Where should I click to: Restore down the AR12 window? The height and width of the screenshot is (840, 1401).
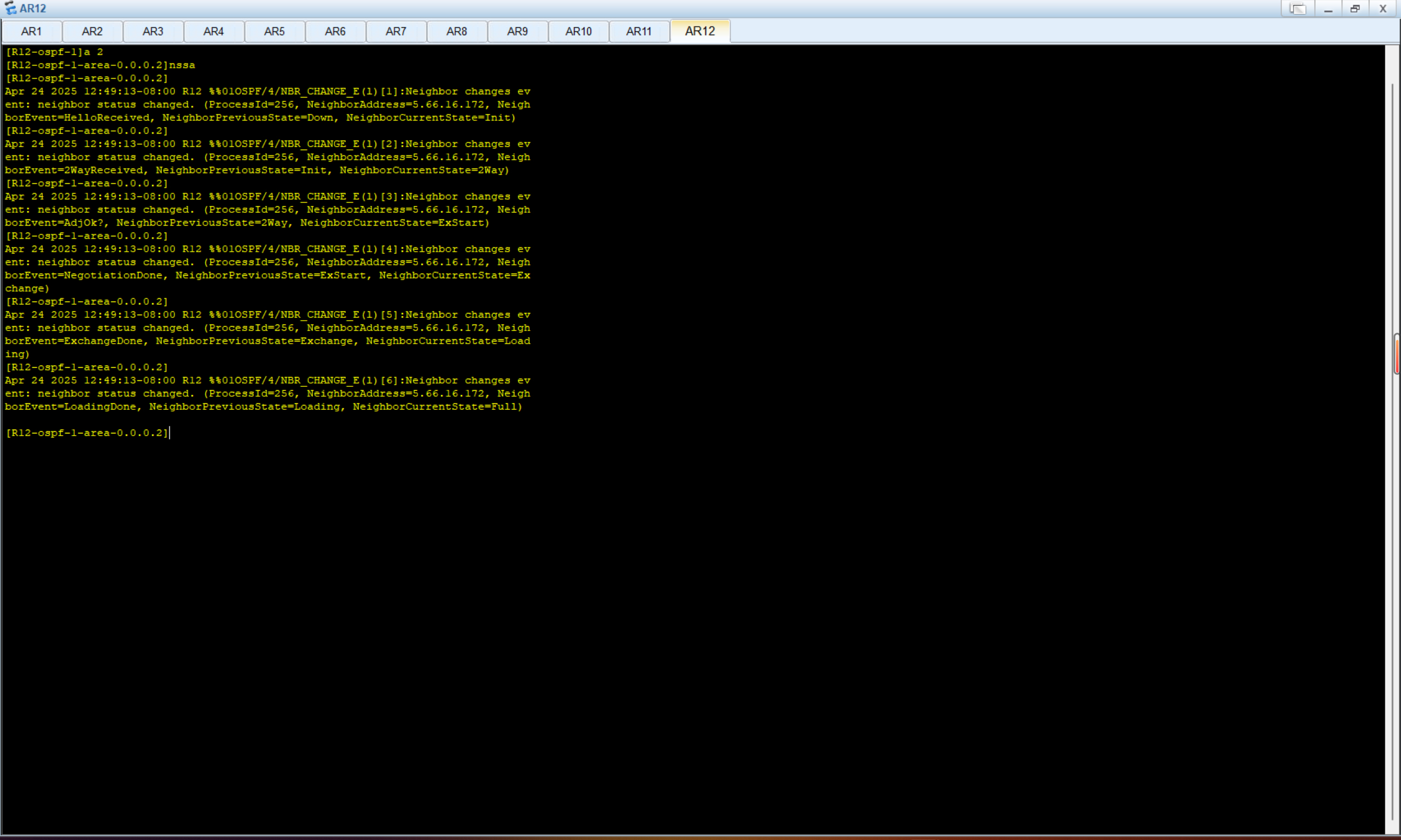pos(1355,9)
